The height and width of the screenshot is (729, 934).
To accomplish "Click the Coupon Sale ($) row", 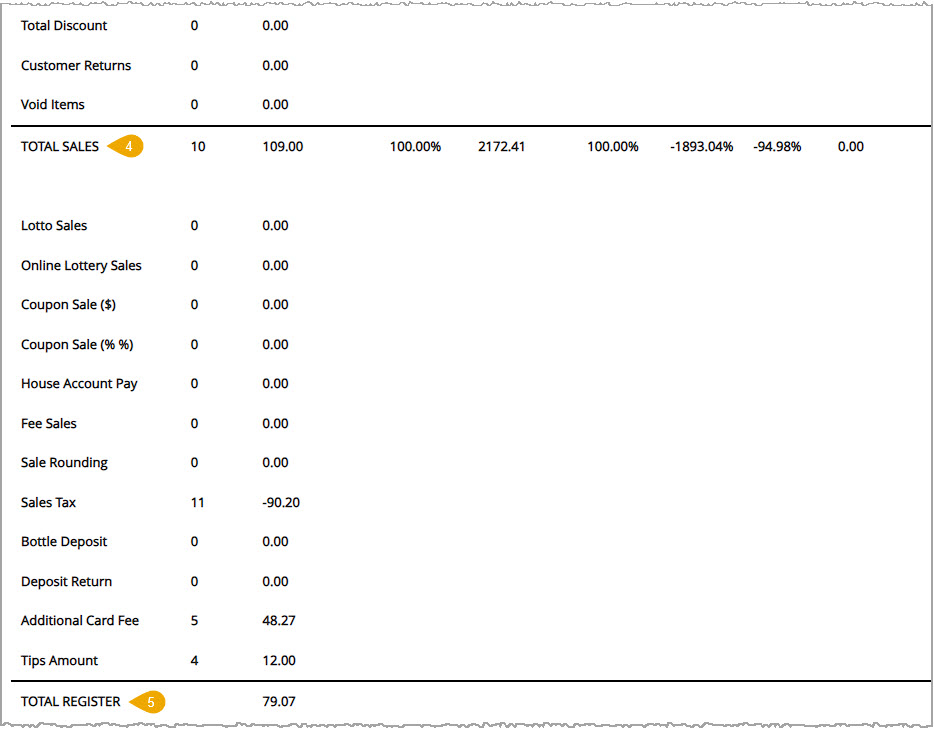I will click(x=71, y=304).
